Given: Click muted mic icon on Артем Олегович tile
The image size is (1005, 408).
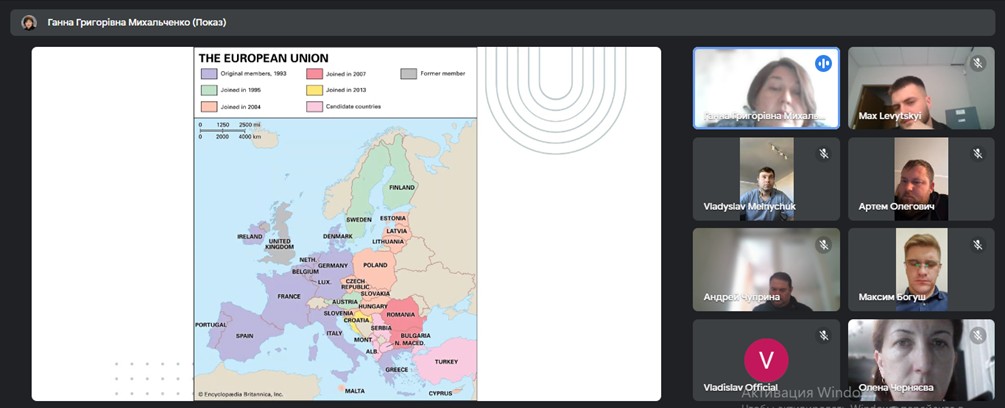Looking at the screenshot, I should [x=977, y=154].
